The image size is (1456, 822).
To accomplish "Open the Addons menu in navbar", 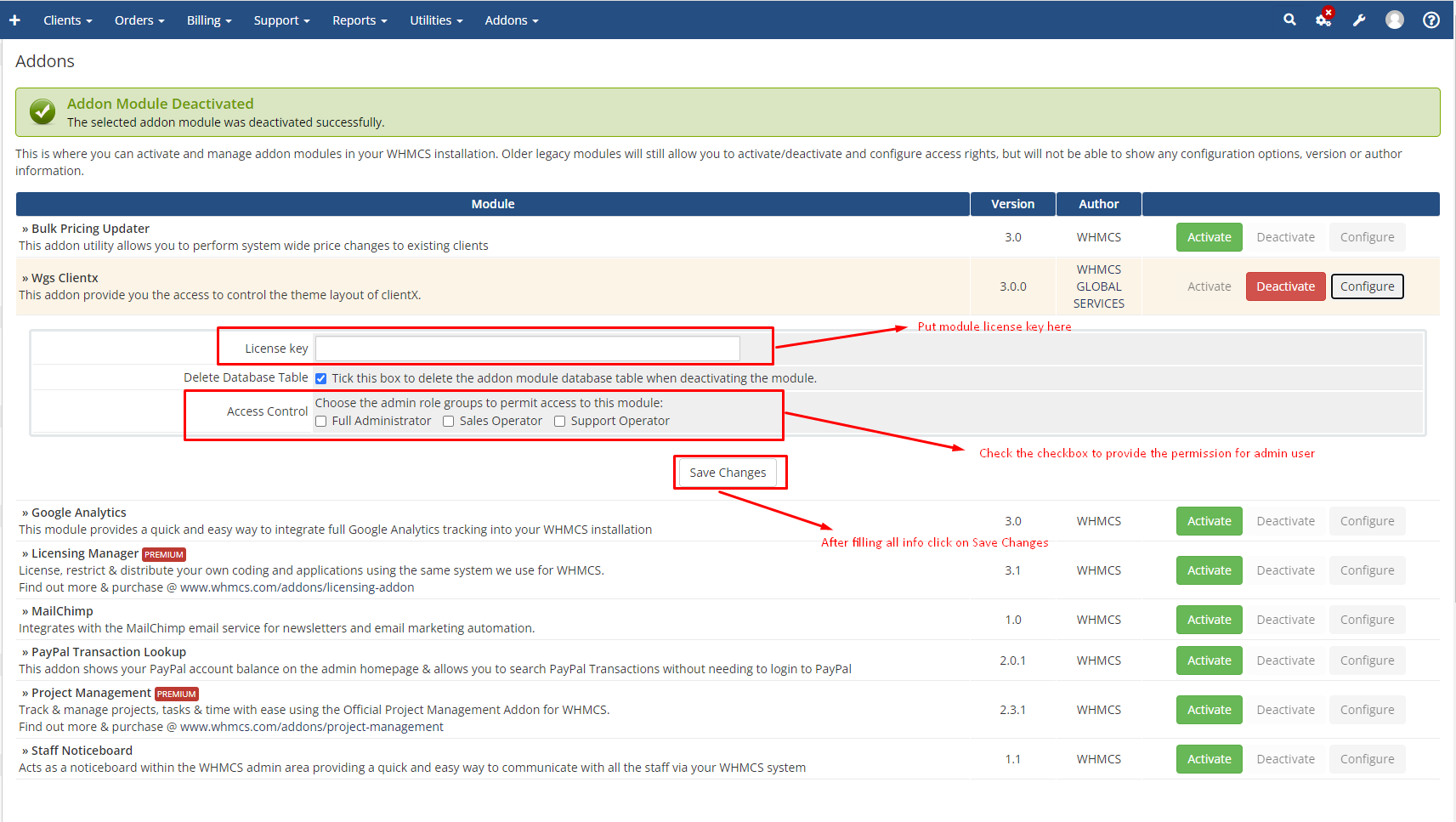I will point(512,20).
